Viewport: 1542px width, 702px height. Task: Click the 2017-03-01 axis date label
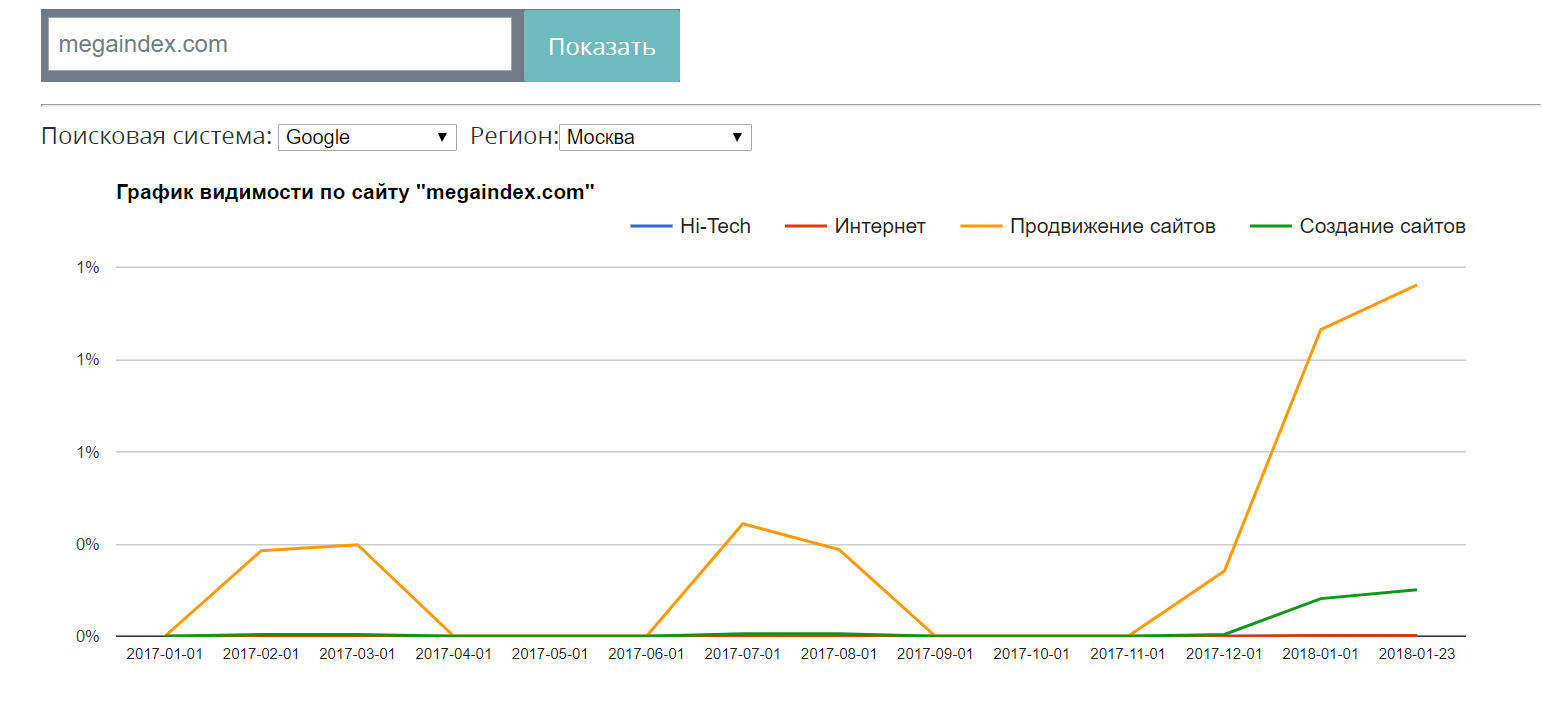tap(357, 654)
